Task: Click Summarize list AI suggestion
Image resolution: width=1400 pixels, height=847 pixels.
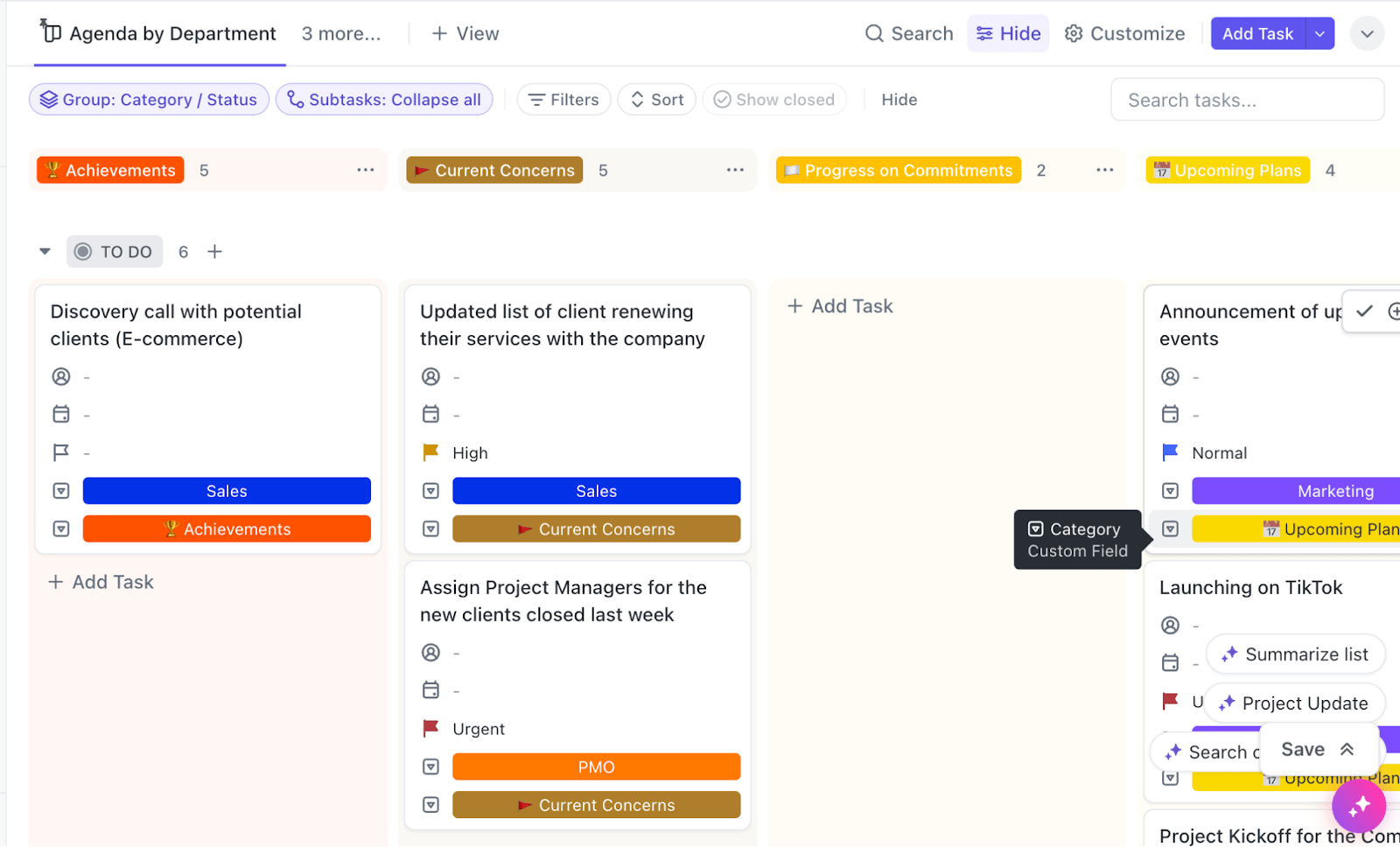Action: pyautogui.click(x=1295, y=654)
